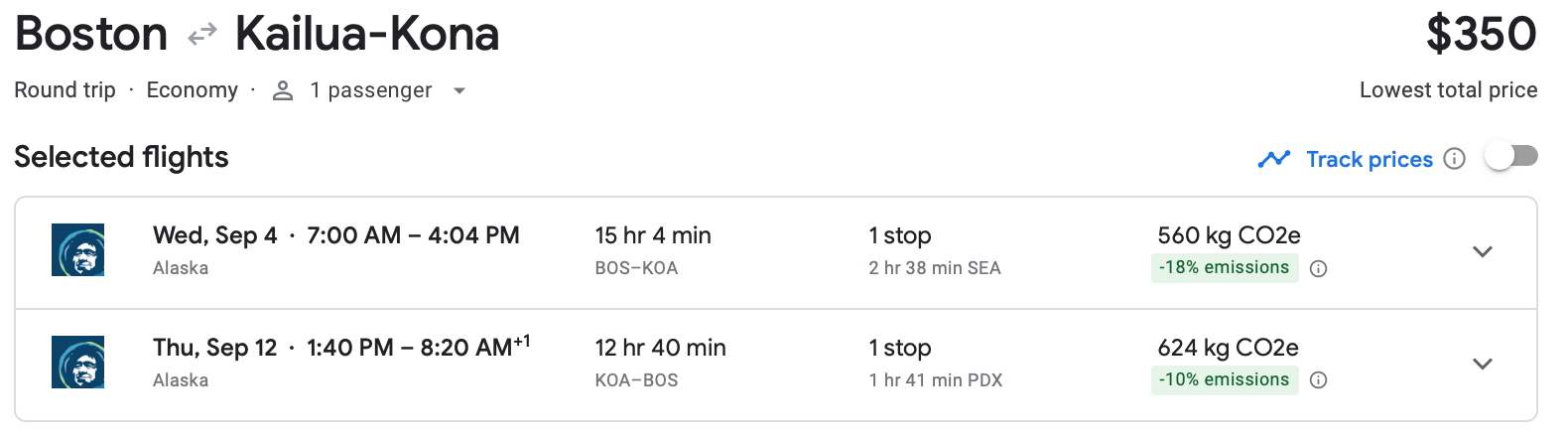Select the 7:00 AM – 4:04 PM flight row

412,236
